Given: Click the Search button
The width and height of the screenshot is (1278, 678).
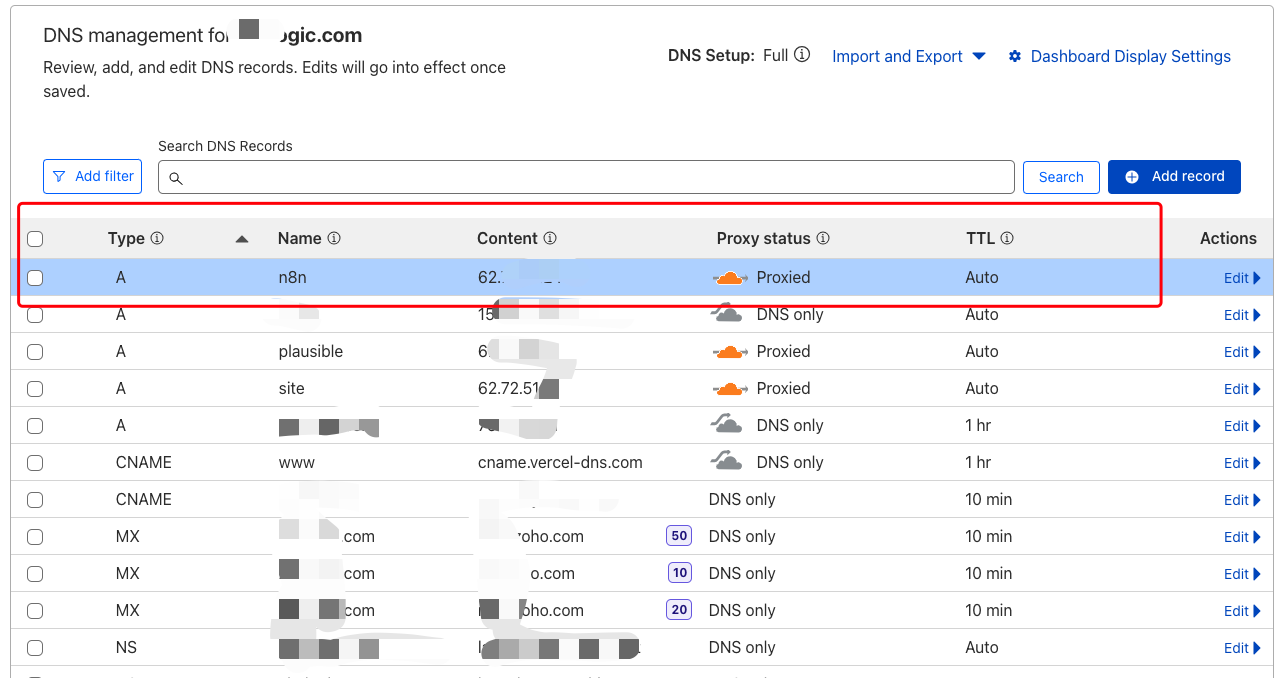Looking at the screenshot, I should (x=1060, y=177).
